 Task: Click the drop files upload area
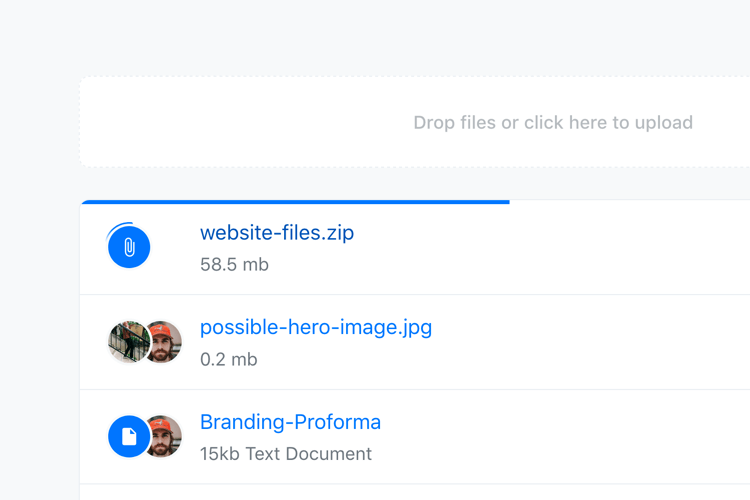pos(415,122)
